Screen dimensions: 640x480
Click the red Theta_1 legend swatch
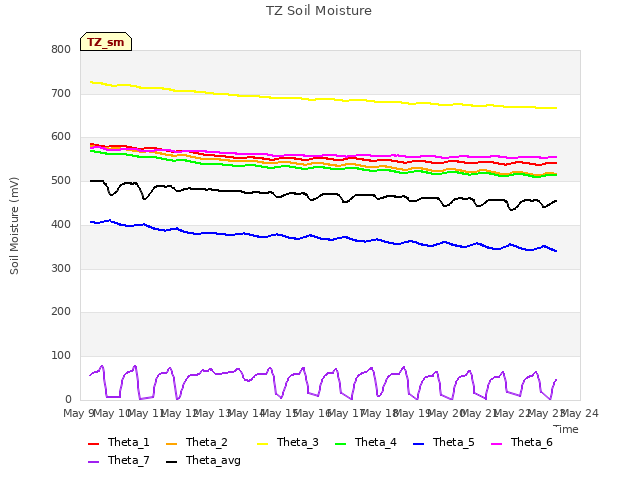[x=93, y=444]
